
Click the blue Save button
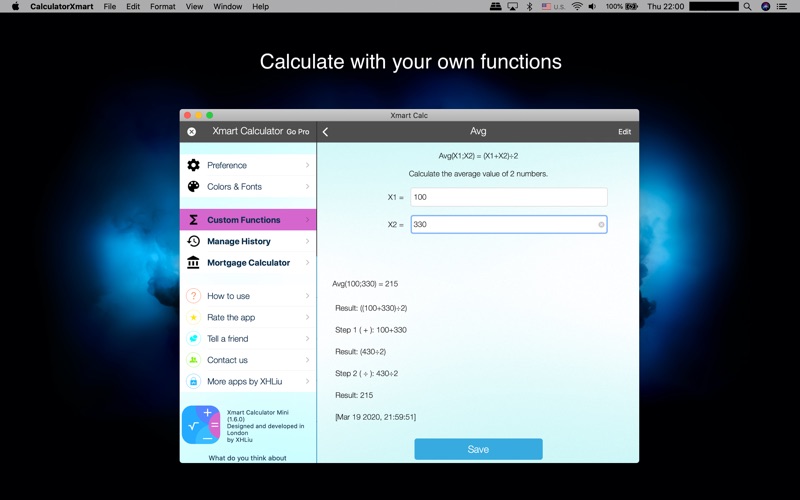coord(478,449)
